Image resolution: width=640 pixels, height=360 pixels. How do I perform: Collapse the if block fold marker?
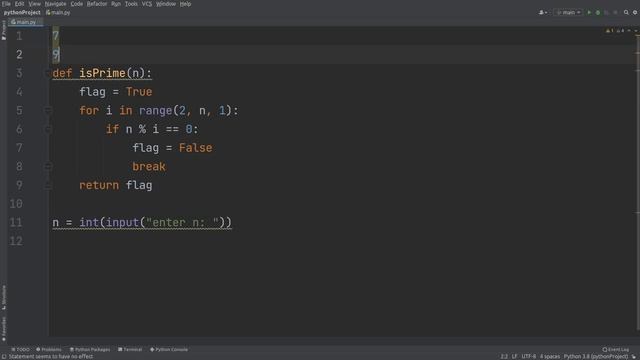pyautogui.click(x=48, y=129)
